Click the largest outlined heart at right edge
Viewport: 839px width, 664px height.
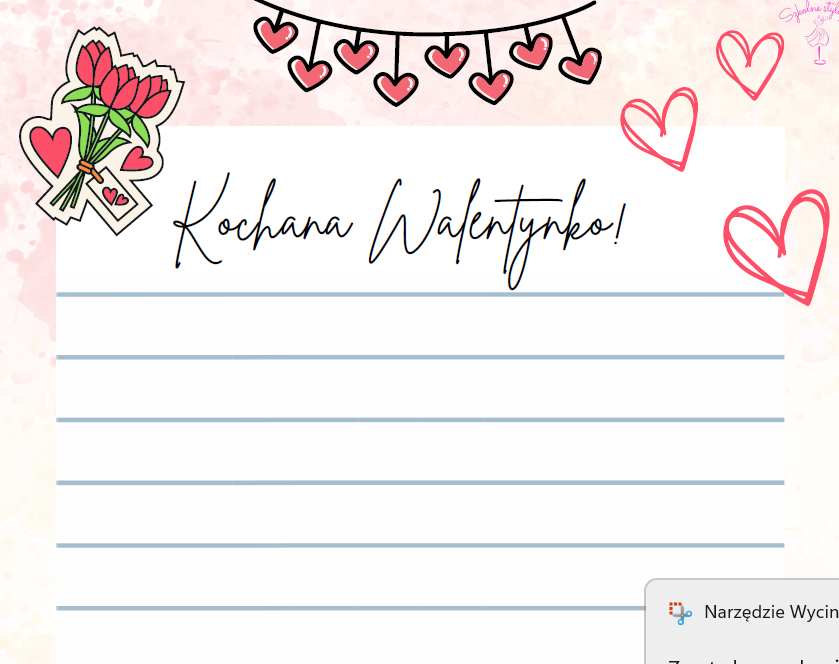pyautogui.click(x=778, y=245)
